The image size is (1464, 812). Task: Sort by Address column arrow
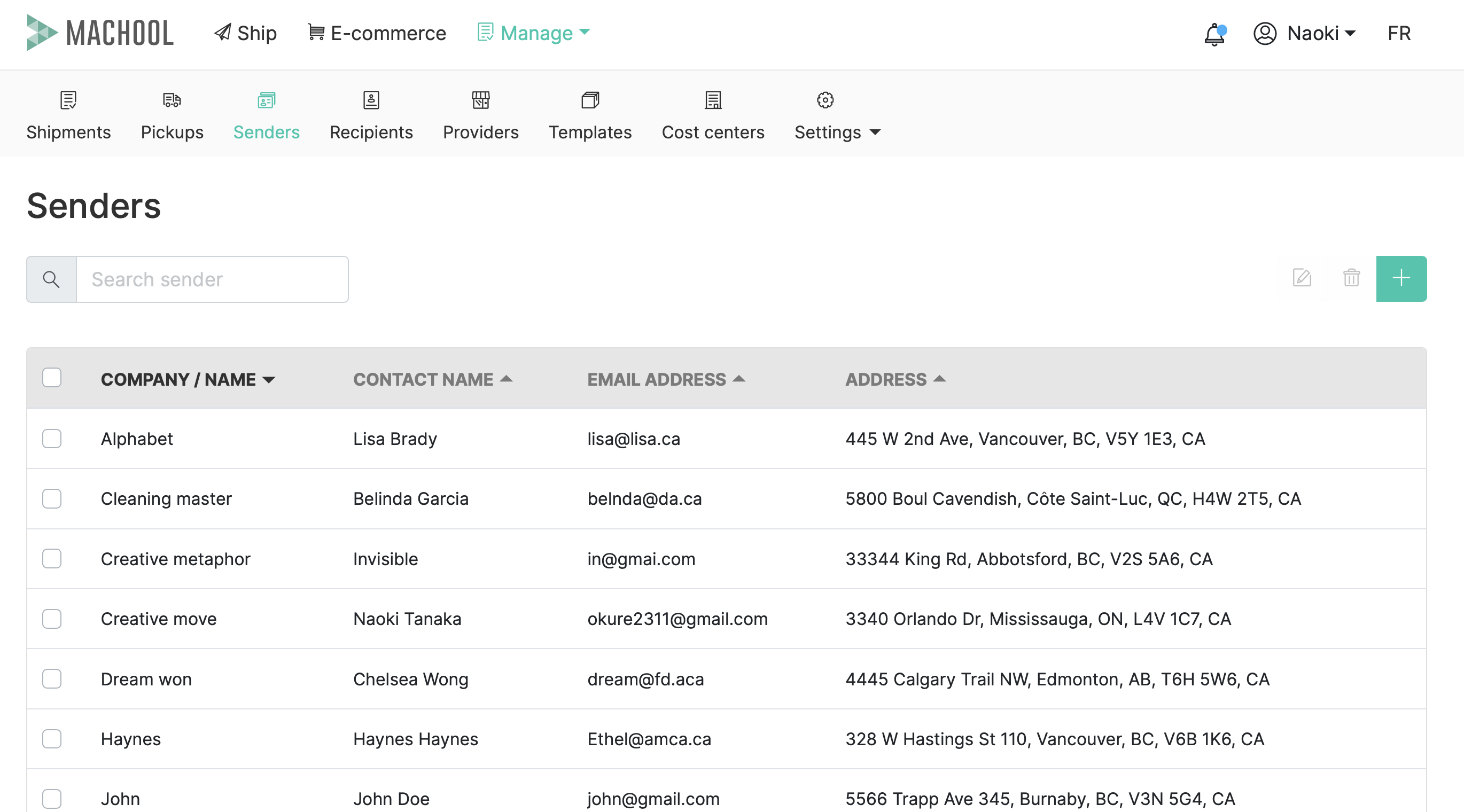tap(939, 379)
